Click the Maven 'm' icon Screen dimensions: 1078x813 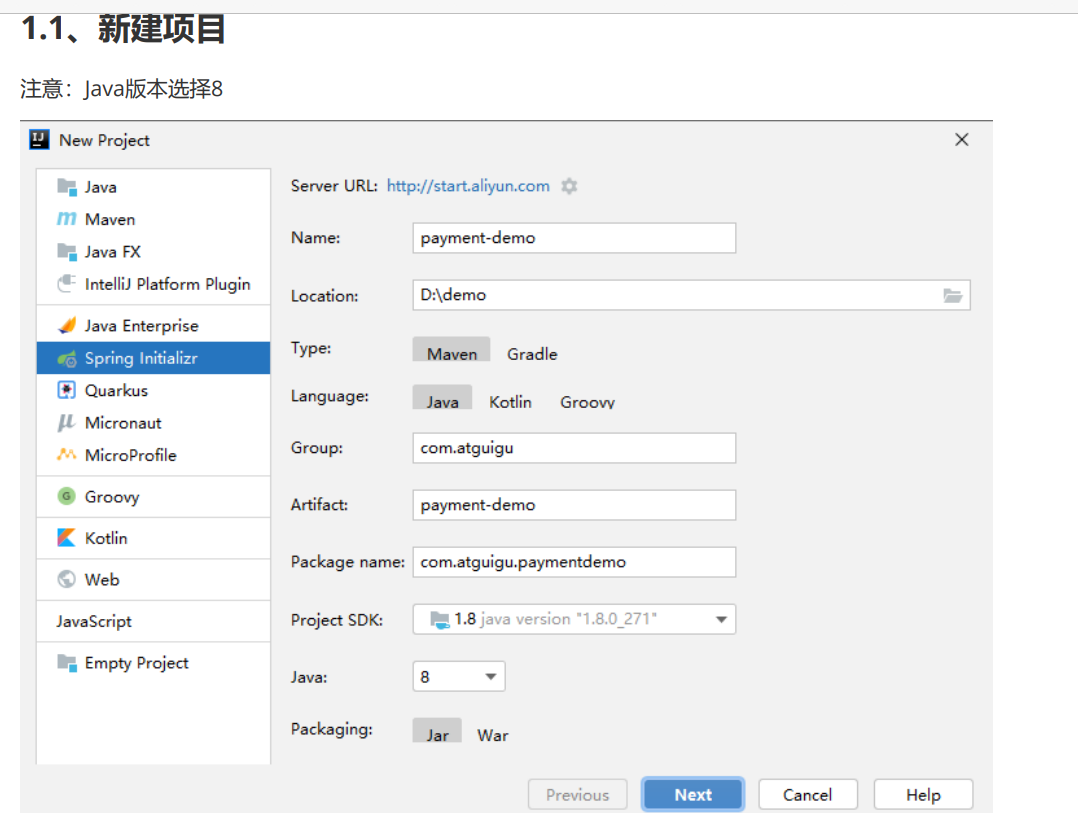coord(67,219)
